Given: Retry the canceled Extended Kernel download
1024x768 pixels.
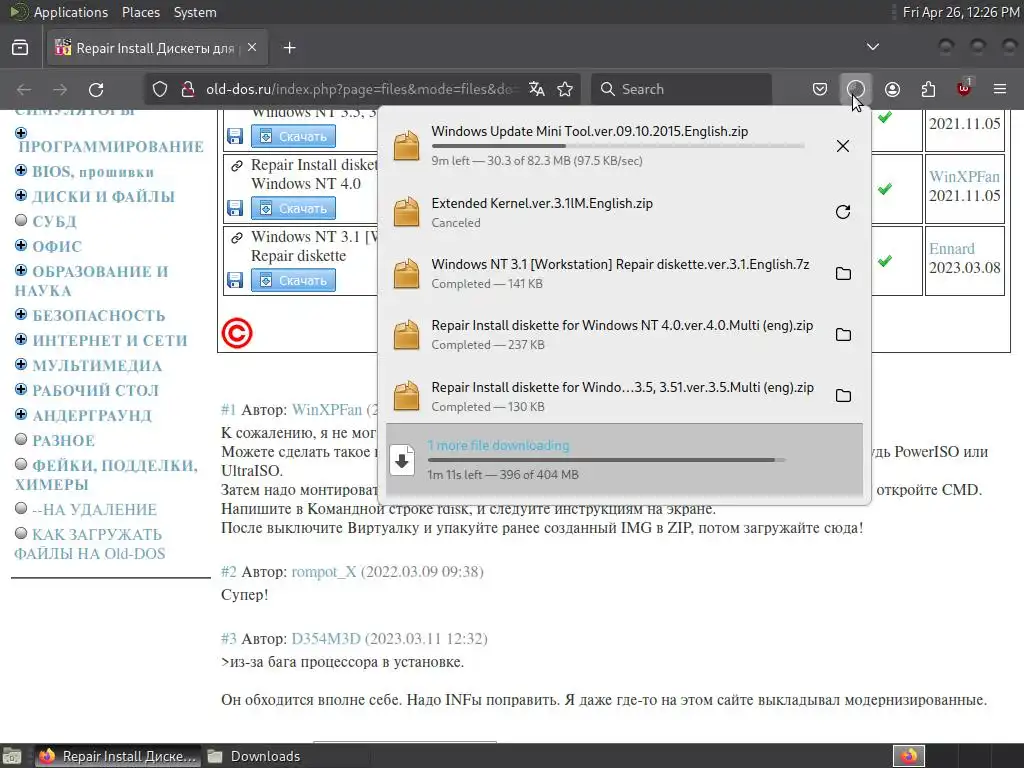Looking at the screenshot, I should tap(842, 212).
